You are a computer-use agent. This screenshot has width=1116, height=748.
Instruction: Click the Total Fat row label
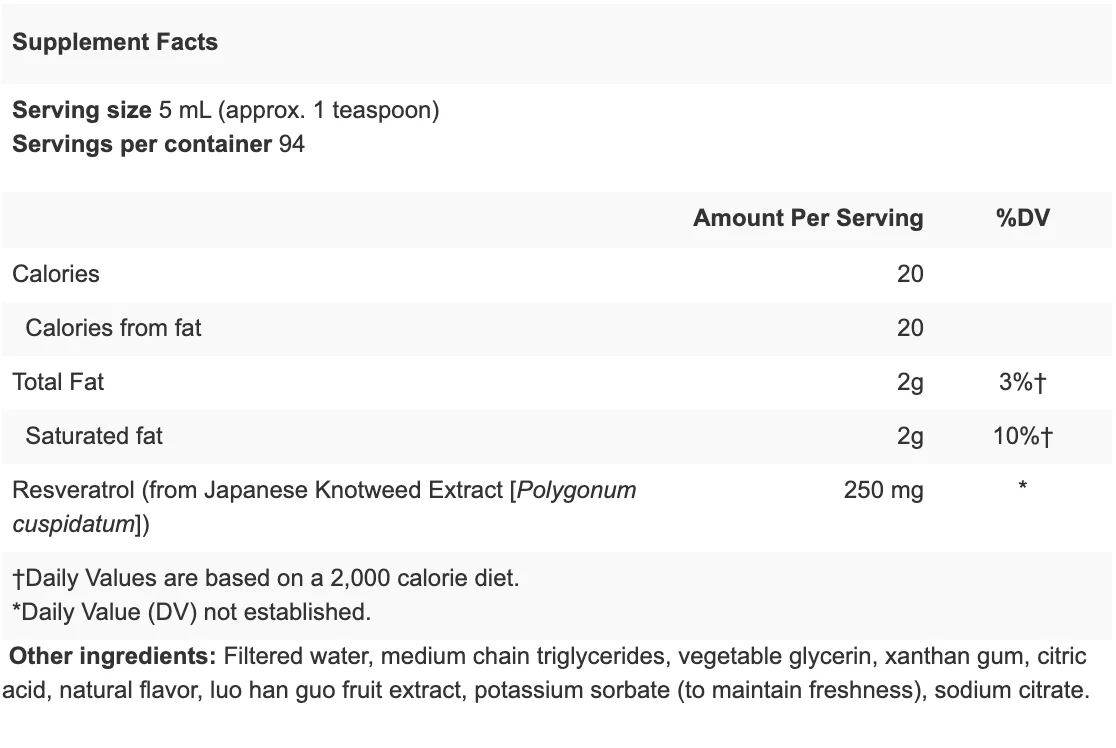coord(58,382)
